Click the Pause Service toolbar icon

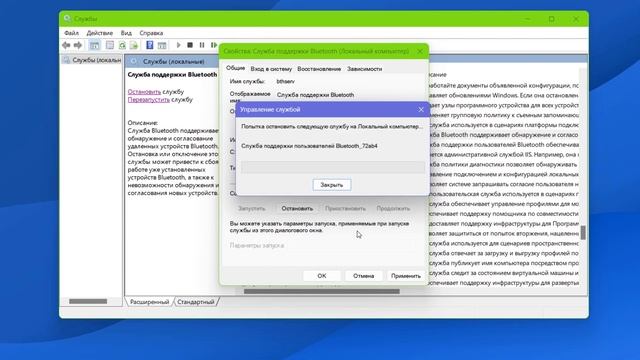click(202, 45)
